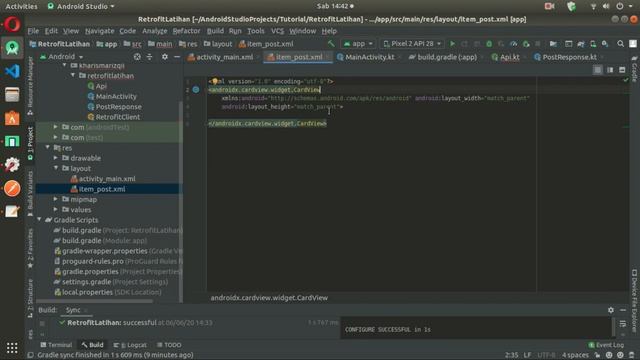Open the app run configuration dropdown
This screenshot has width=640, height=360.
tap(358, 44)
